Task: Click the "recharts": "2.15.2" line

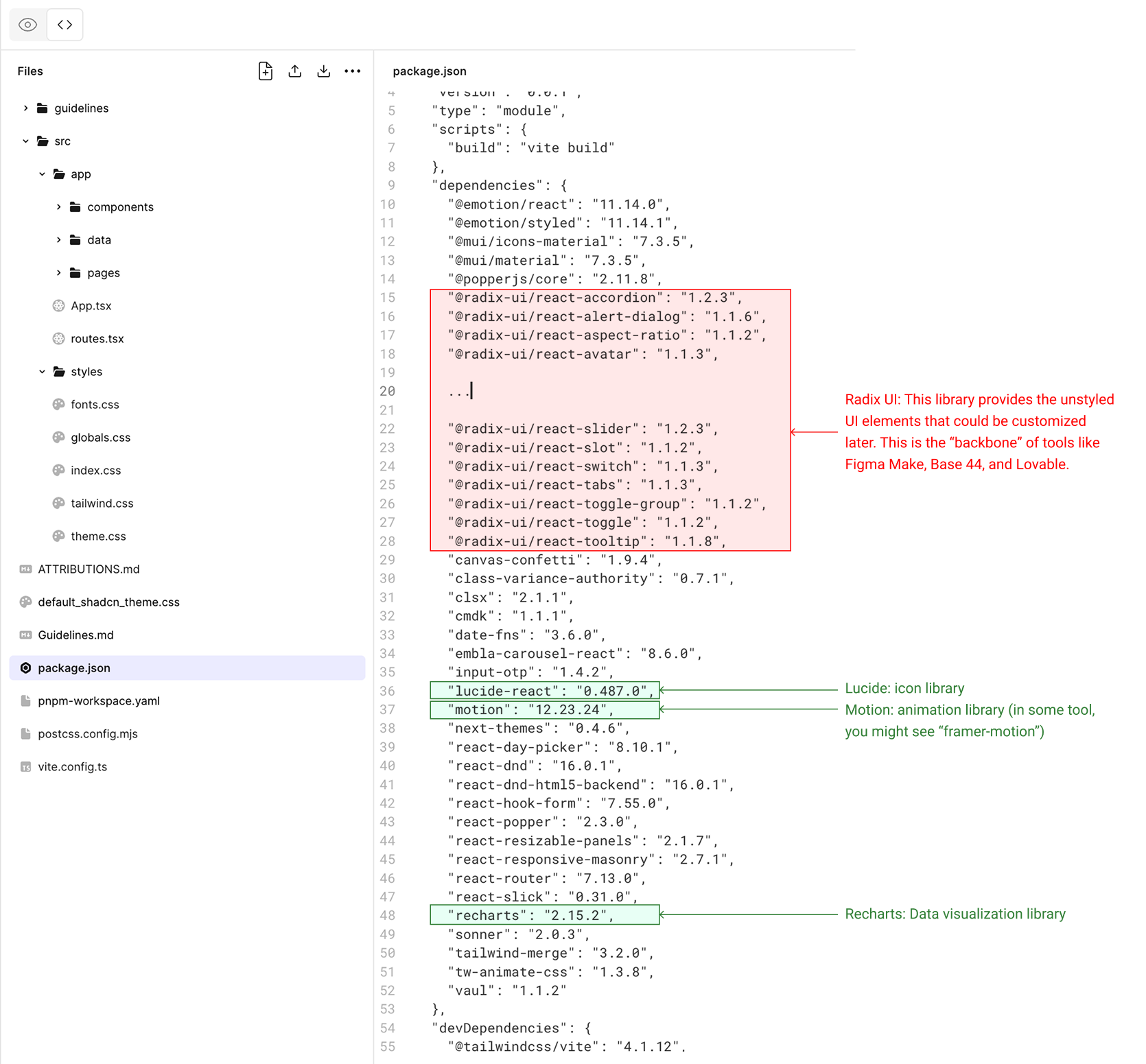Action: 530,915
